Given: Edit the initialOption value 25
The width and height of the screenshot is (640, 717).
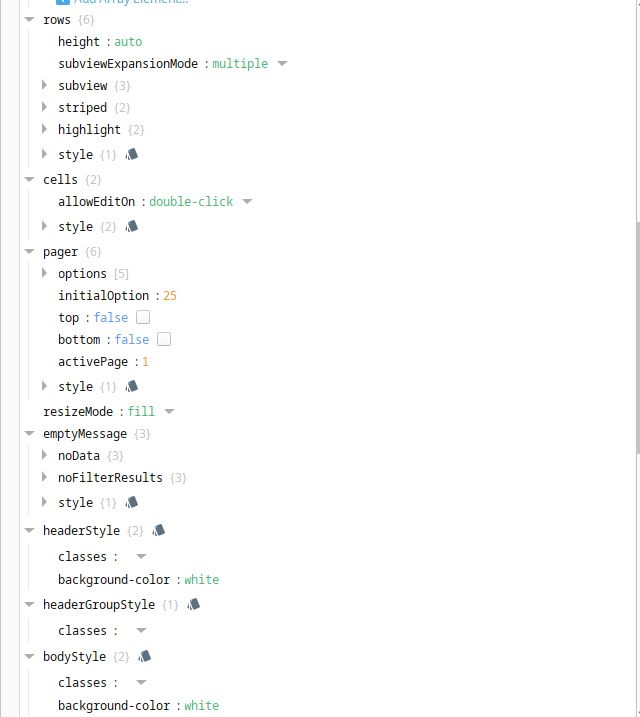Looking at the screenshot, I should [x=170, y=296].
